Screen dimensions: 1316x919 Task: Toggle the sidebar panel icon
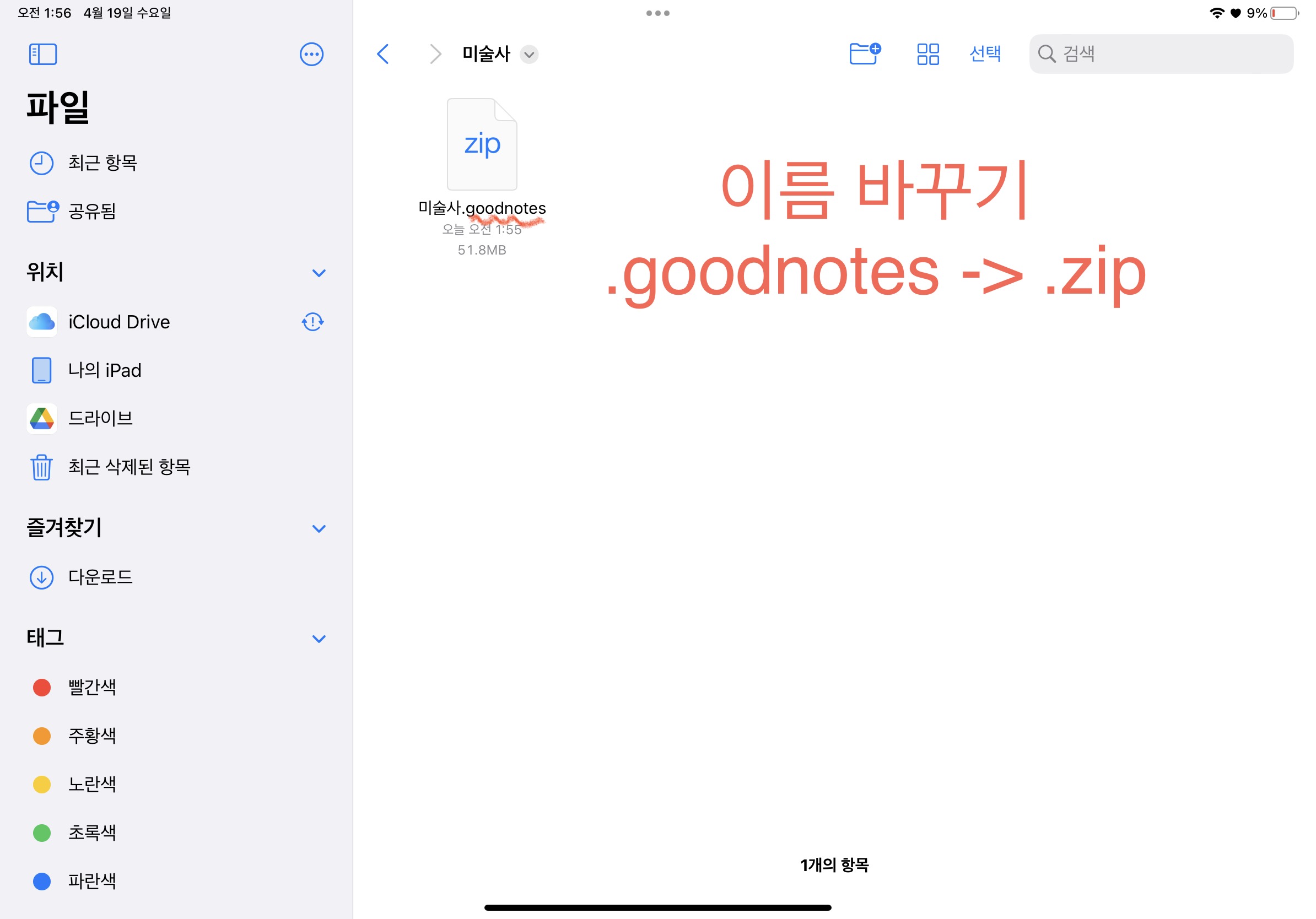pyautogui.click(x=42, y=54)
